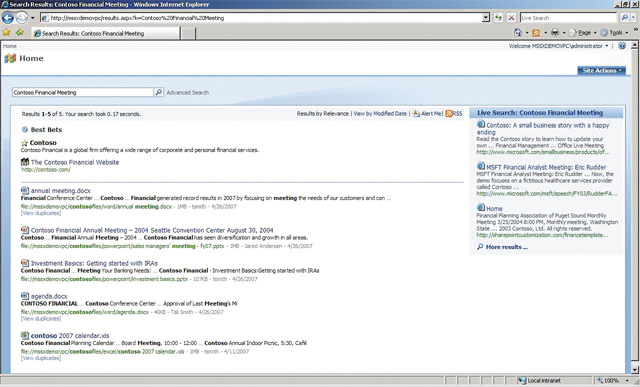Stop loading with the red X icon
Image resolution: width=640 pixels, height=387 pixels.
511,18
